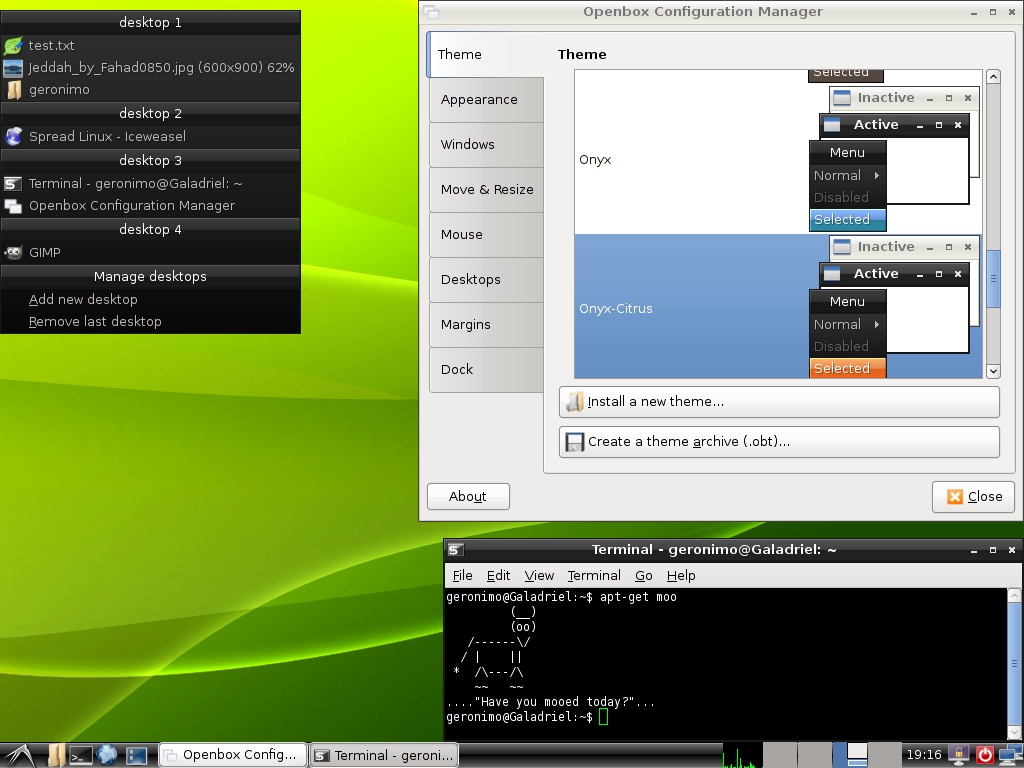Viewport: 1024px width, 768px height.
Task: Click the 19:16 panel clock
Action: click(923, 755)
